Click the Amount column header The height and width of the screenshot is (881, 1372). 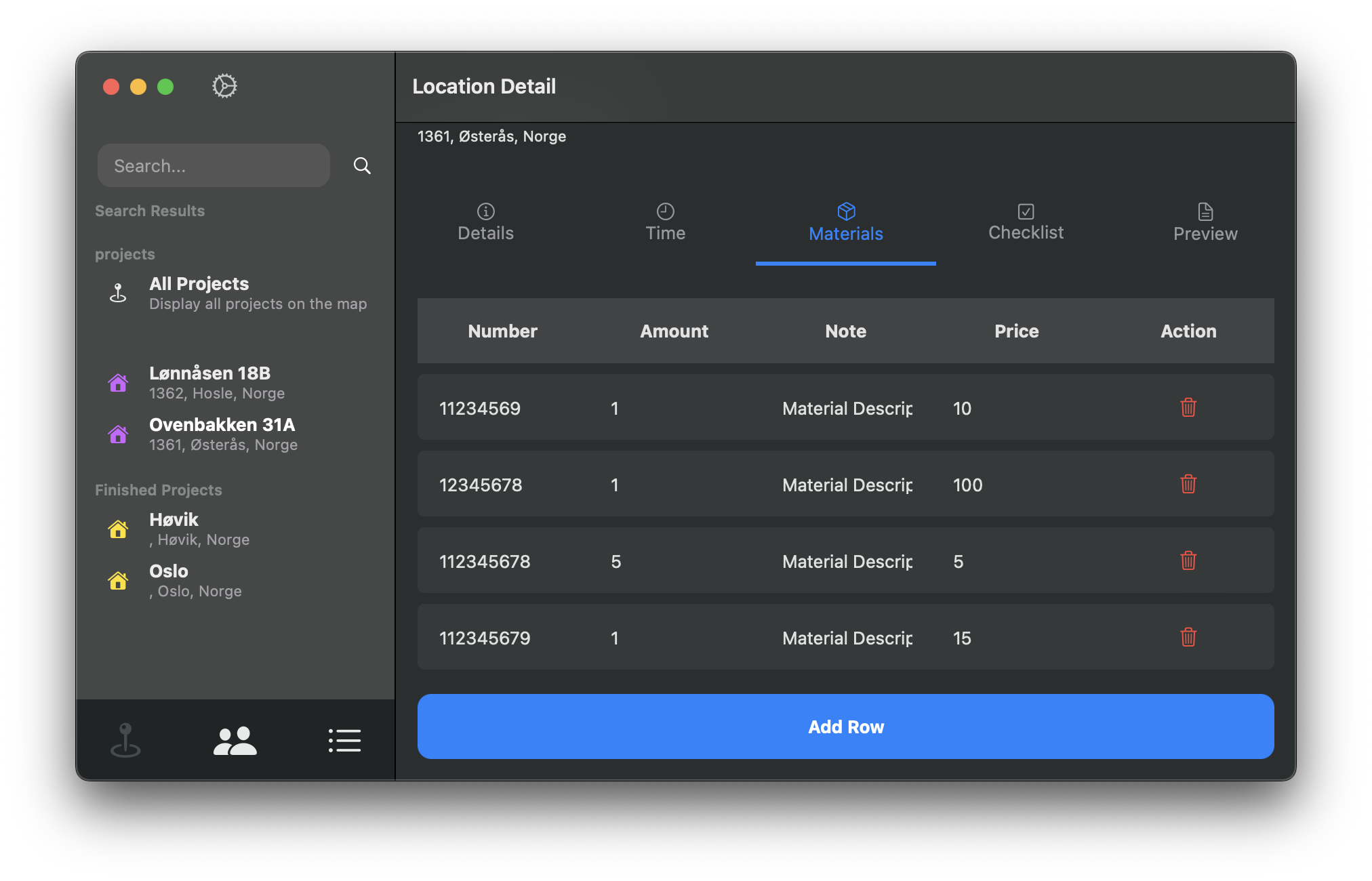tap(674, 331)
